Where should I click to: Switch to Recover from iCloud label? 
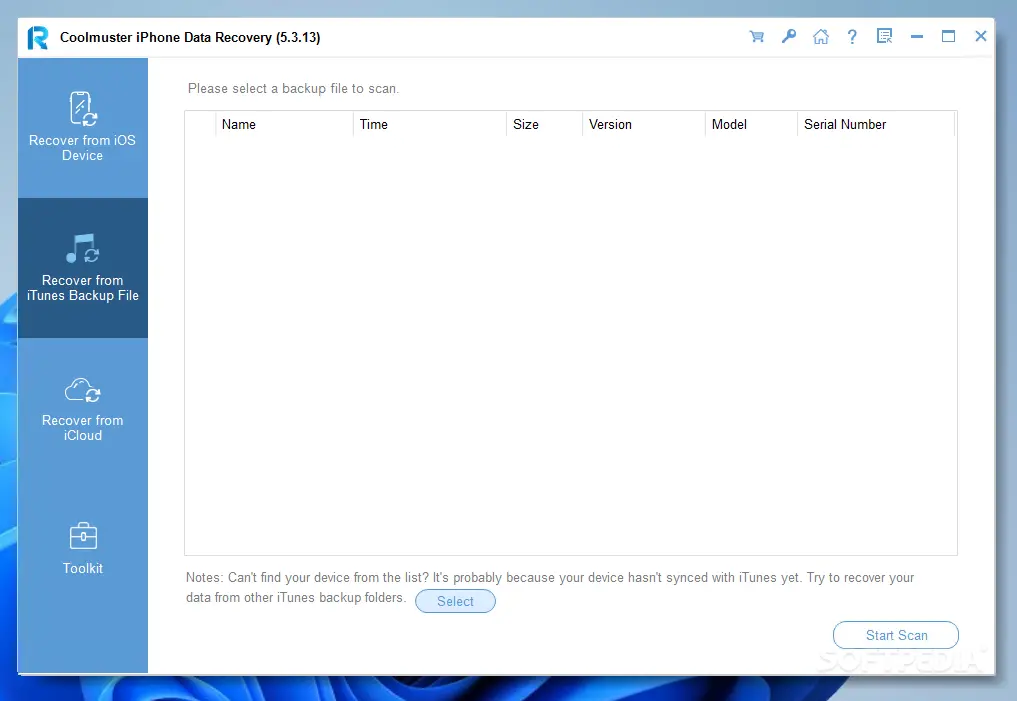[x=82, y=428]
